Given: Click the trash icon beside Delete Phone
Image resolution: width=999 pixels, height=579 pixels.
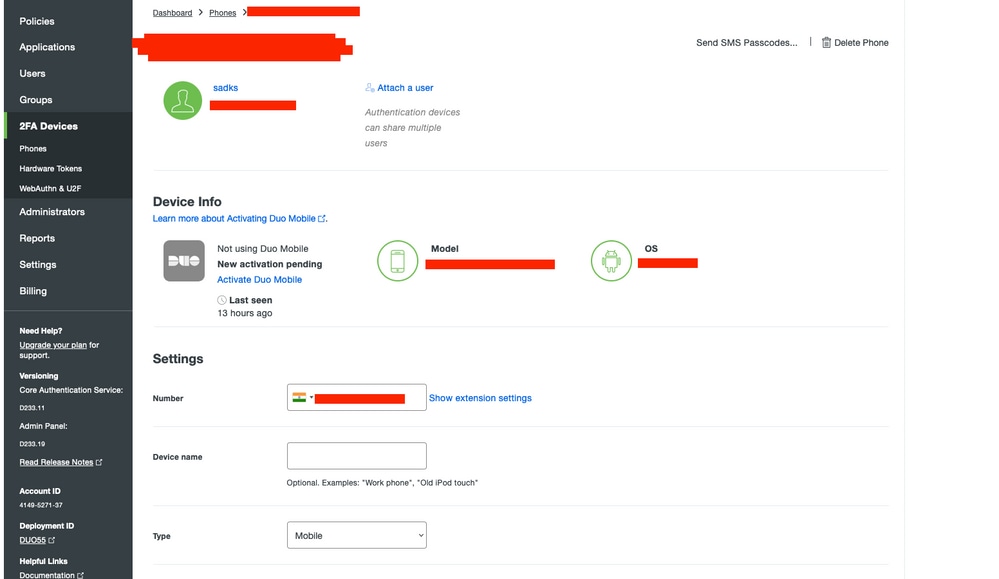Looking at the screenshot, I should coord(826,43).
